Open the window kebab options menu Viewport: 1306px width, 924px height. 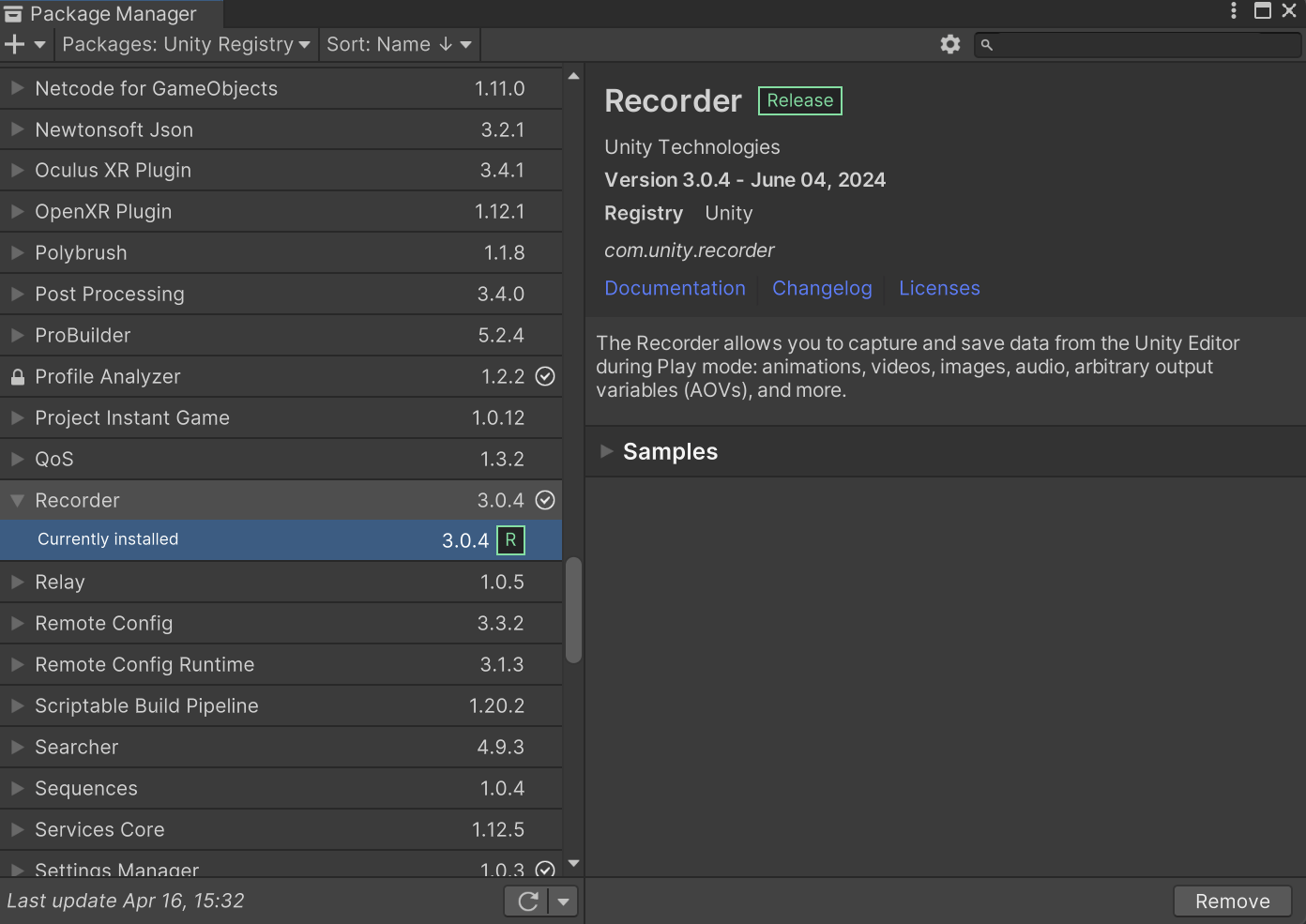click(1234, 10)
